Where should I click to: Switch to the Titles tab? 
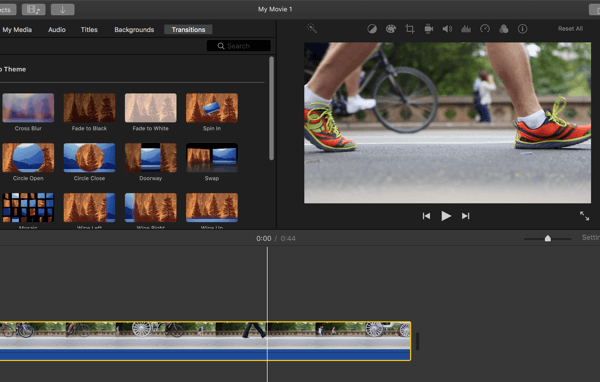pos(89,29)
